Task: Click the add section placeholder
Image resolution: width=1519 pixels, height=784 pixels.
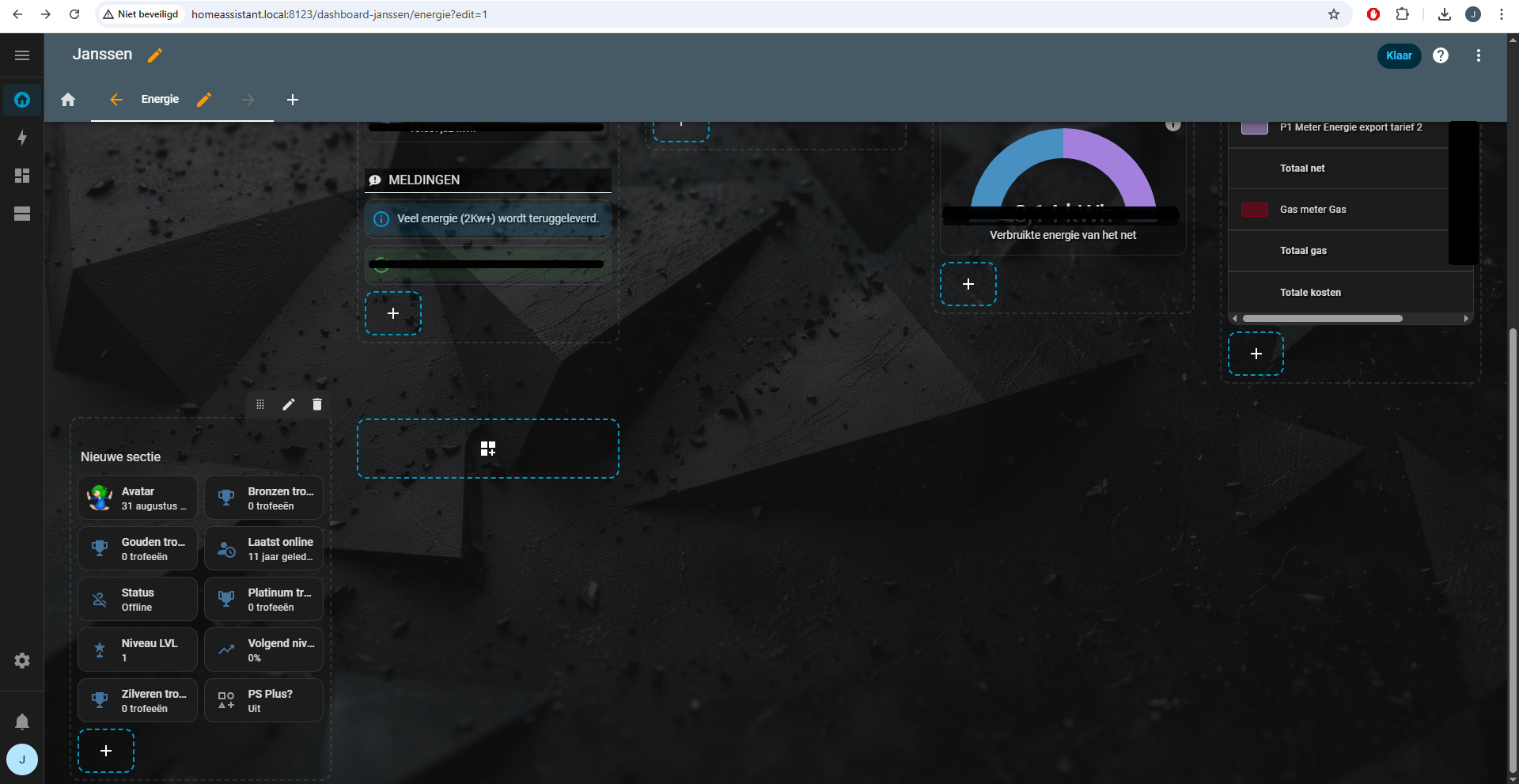Action: [x=488, y=449]
